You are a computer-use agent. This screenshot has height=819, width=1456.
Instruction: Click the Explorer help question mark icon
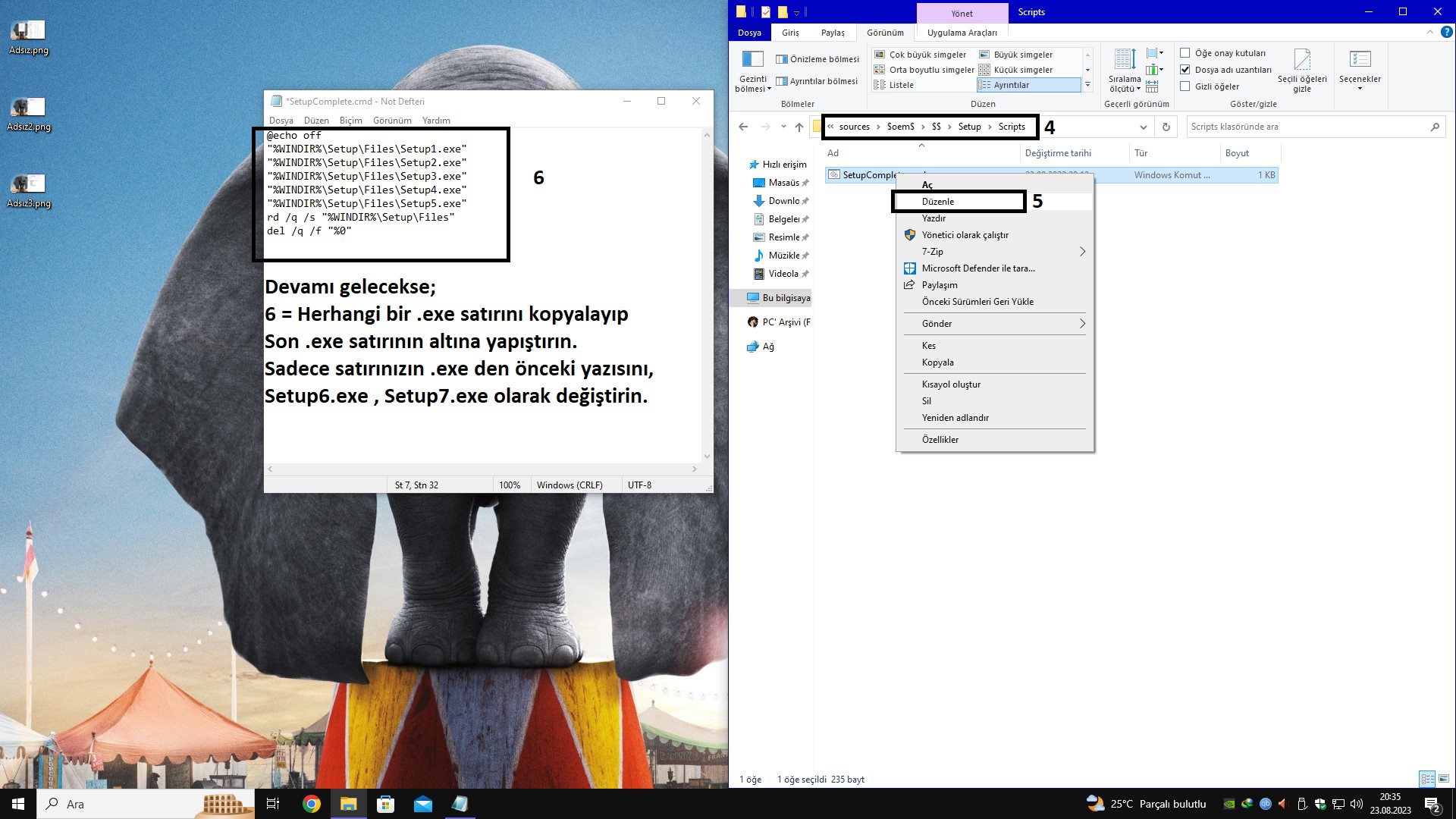[1446, 33]
